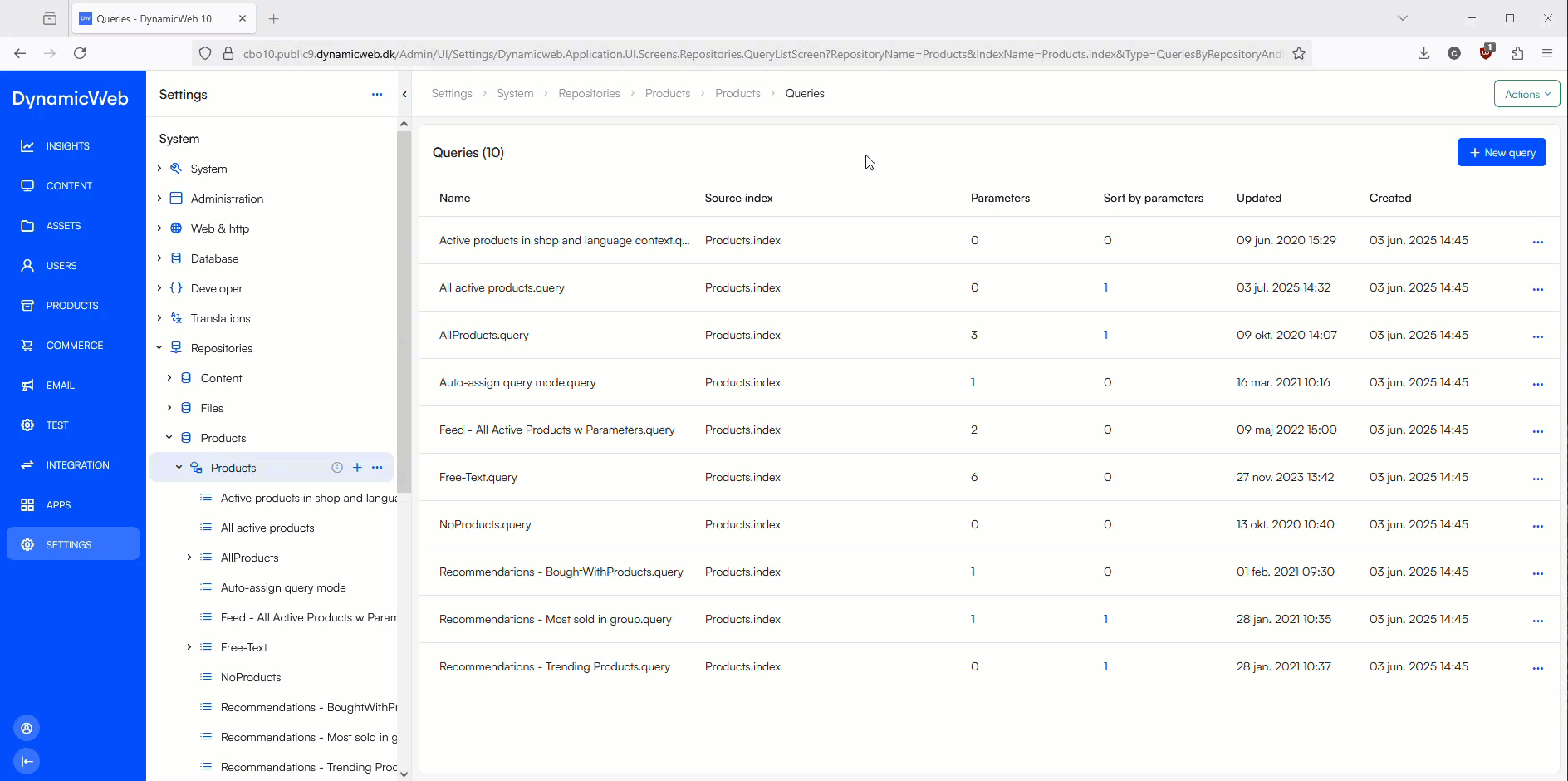Click the New query button

pos(1502,153)
